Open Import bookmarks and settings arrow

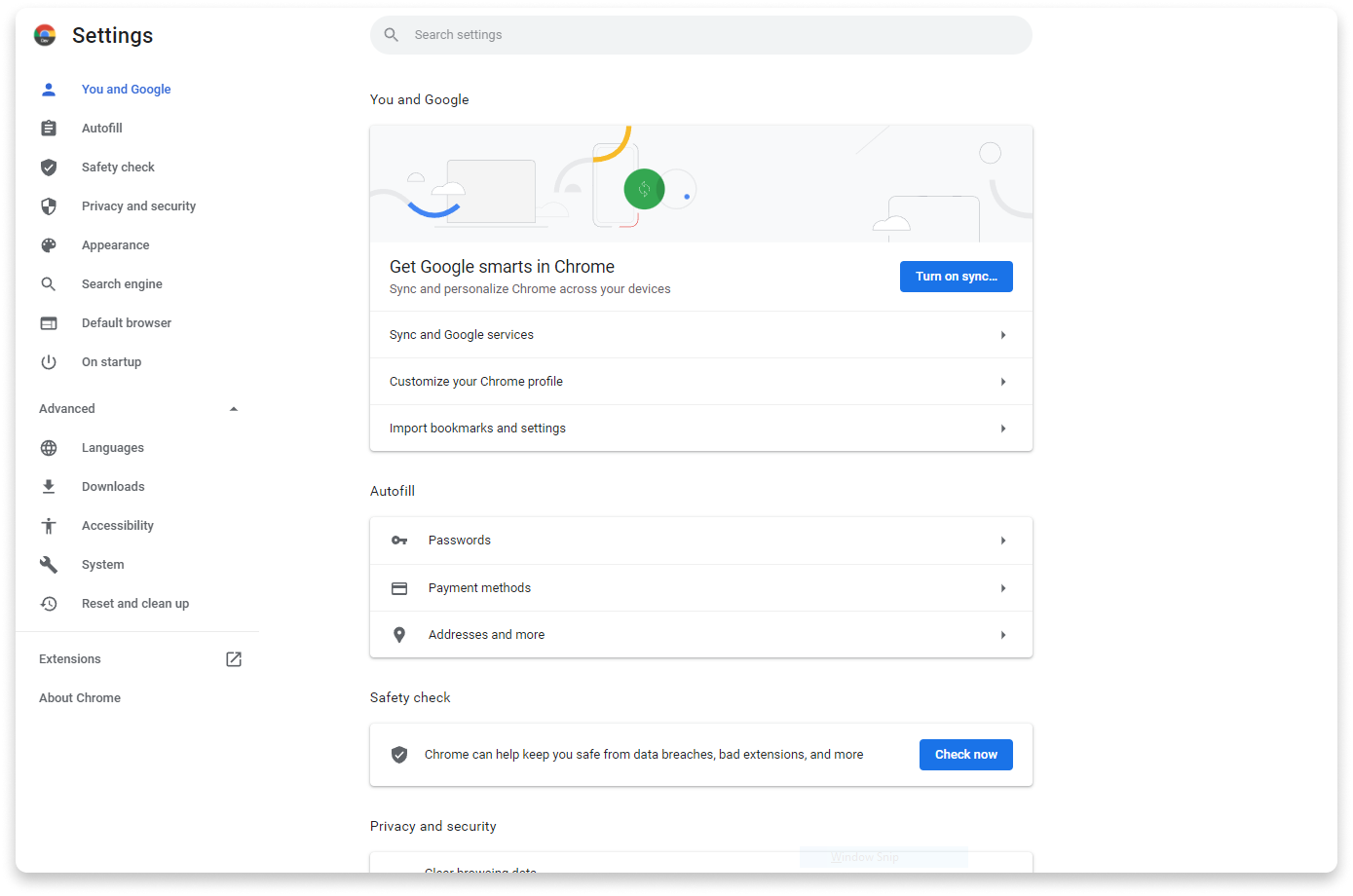(1003, 429)
